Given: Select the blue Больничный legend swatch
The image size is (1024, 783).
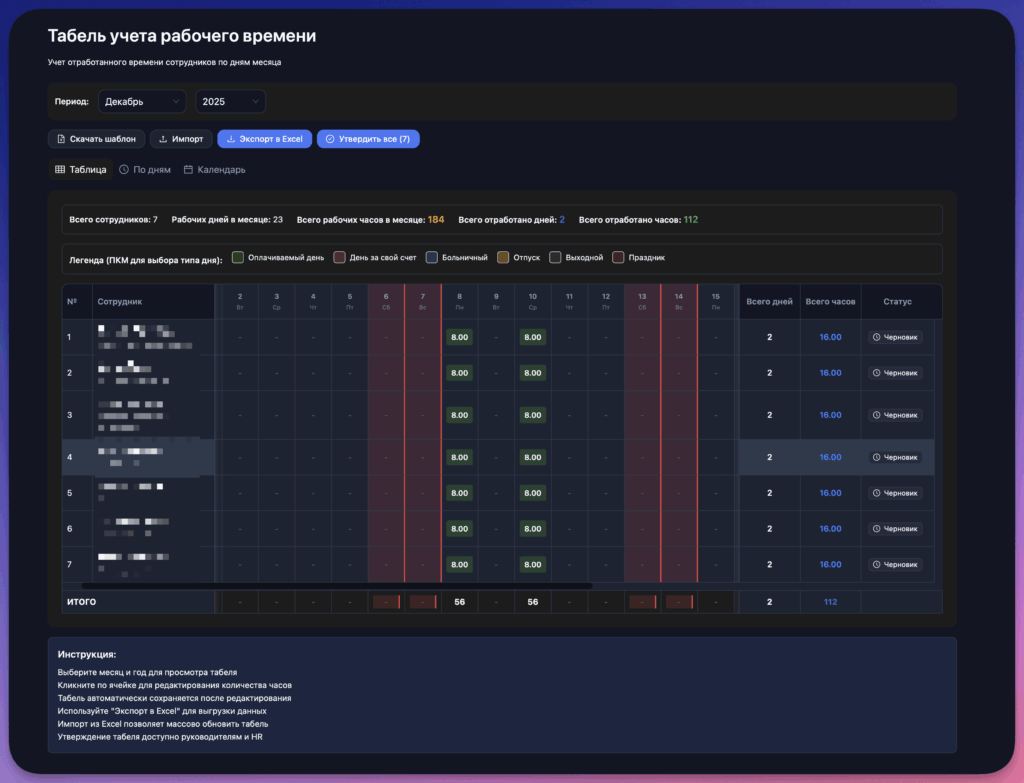Looking at the screenshot, I should (x=432, y=257).
